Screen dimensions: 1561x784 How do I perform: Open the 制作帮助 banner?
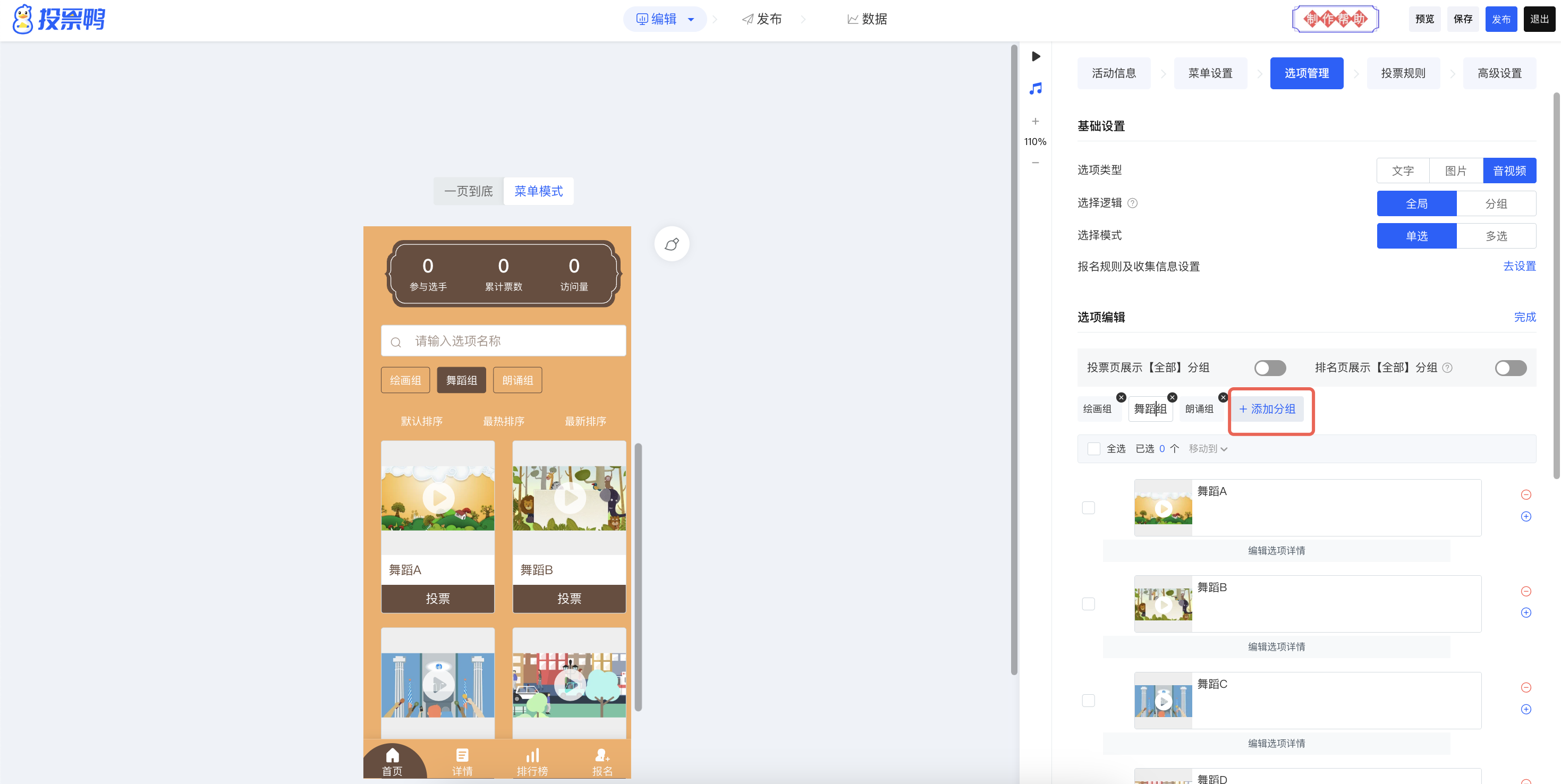(x=1336, y=20)
